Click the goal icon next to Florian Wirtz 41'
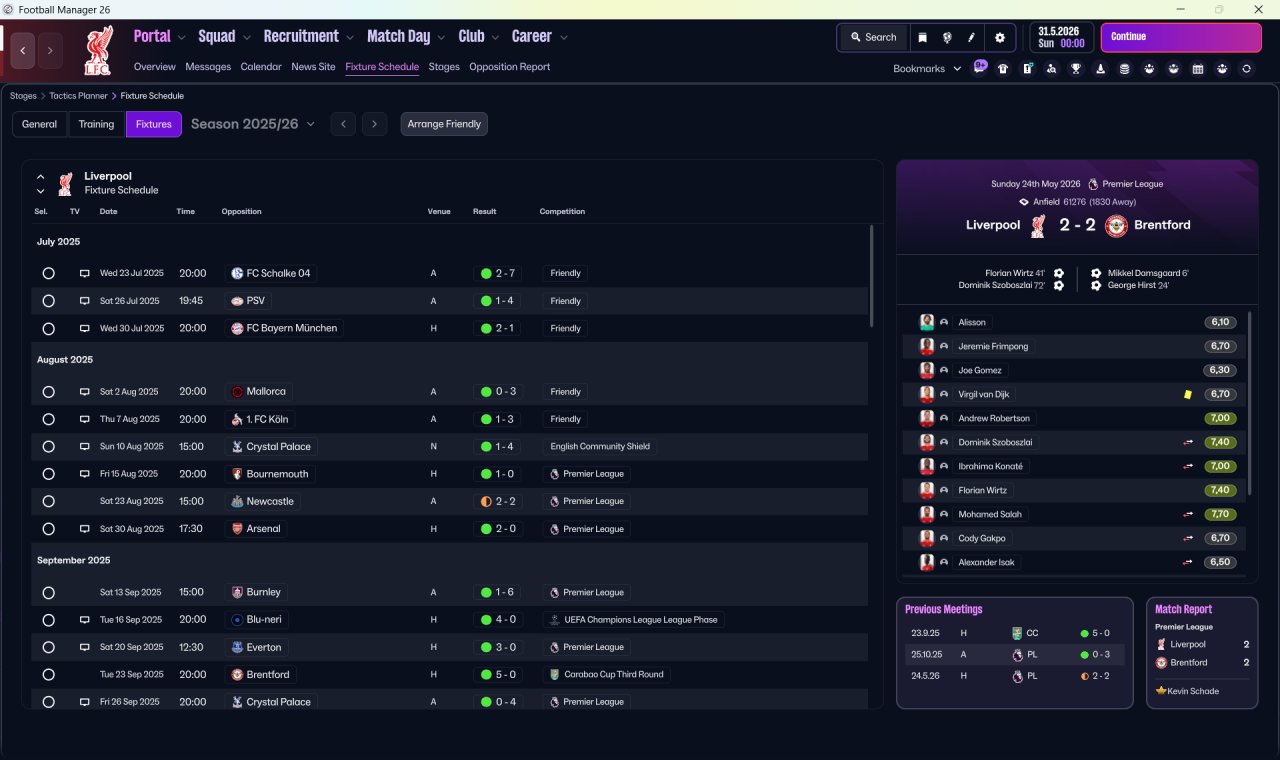This screenshot has height=760, width=1280. click(x=1059, y=273)
